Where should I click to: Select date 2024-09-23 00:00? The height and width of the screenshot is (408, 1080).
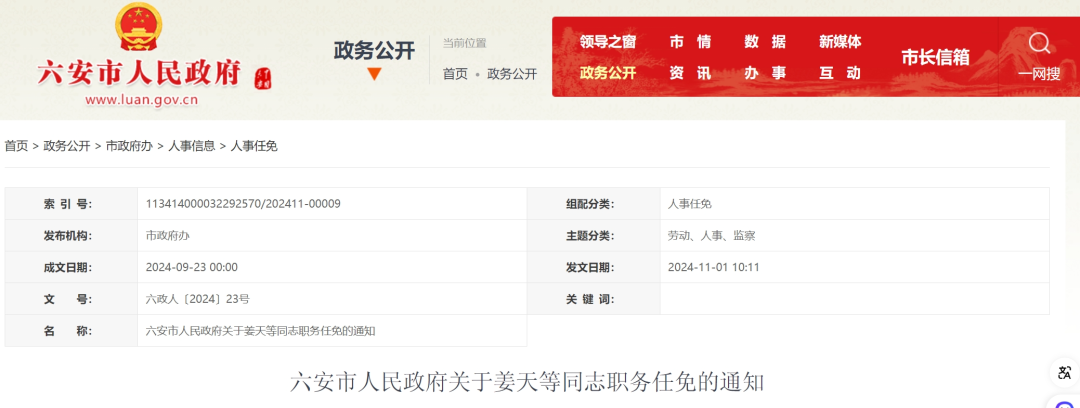point(191,267)
